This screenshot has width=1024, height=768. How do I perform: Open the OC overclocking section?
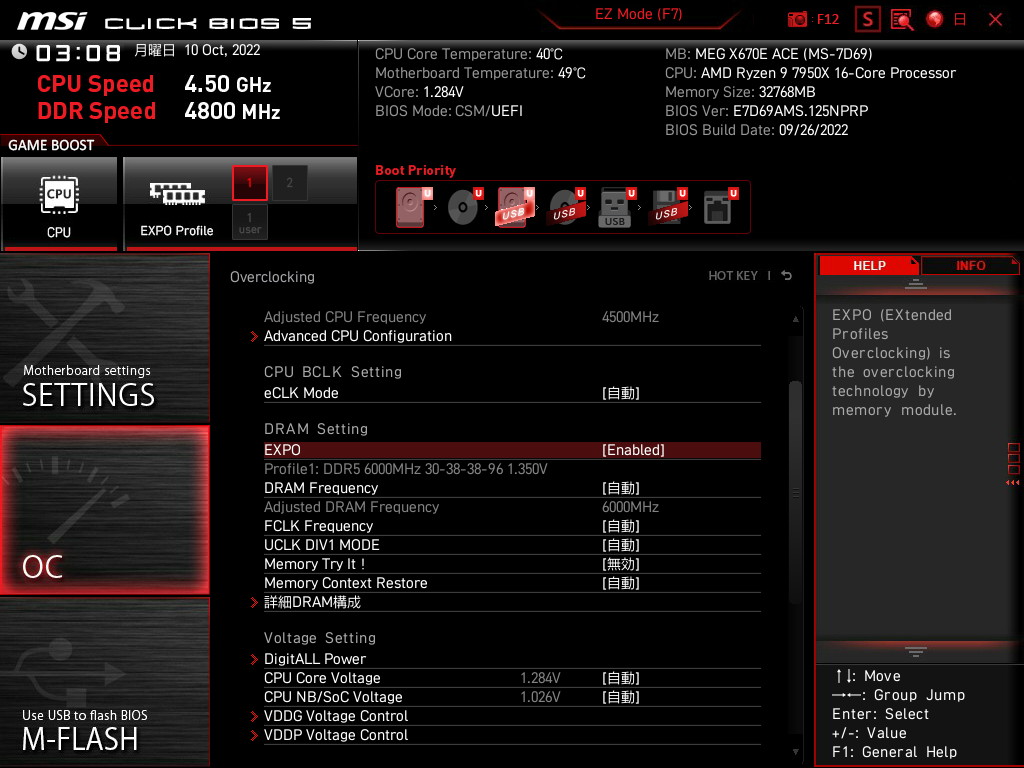[x=104, y=510]
